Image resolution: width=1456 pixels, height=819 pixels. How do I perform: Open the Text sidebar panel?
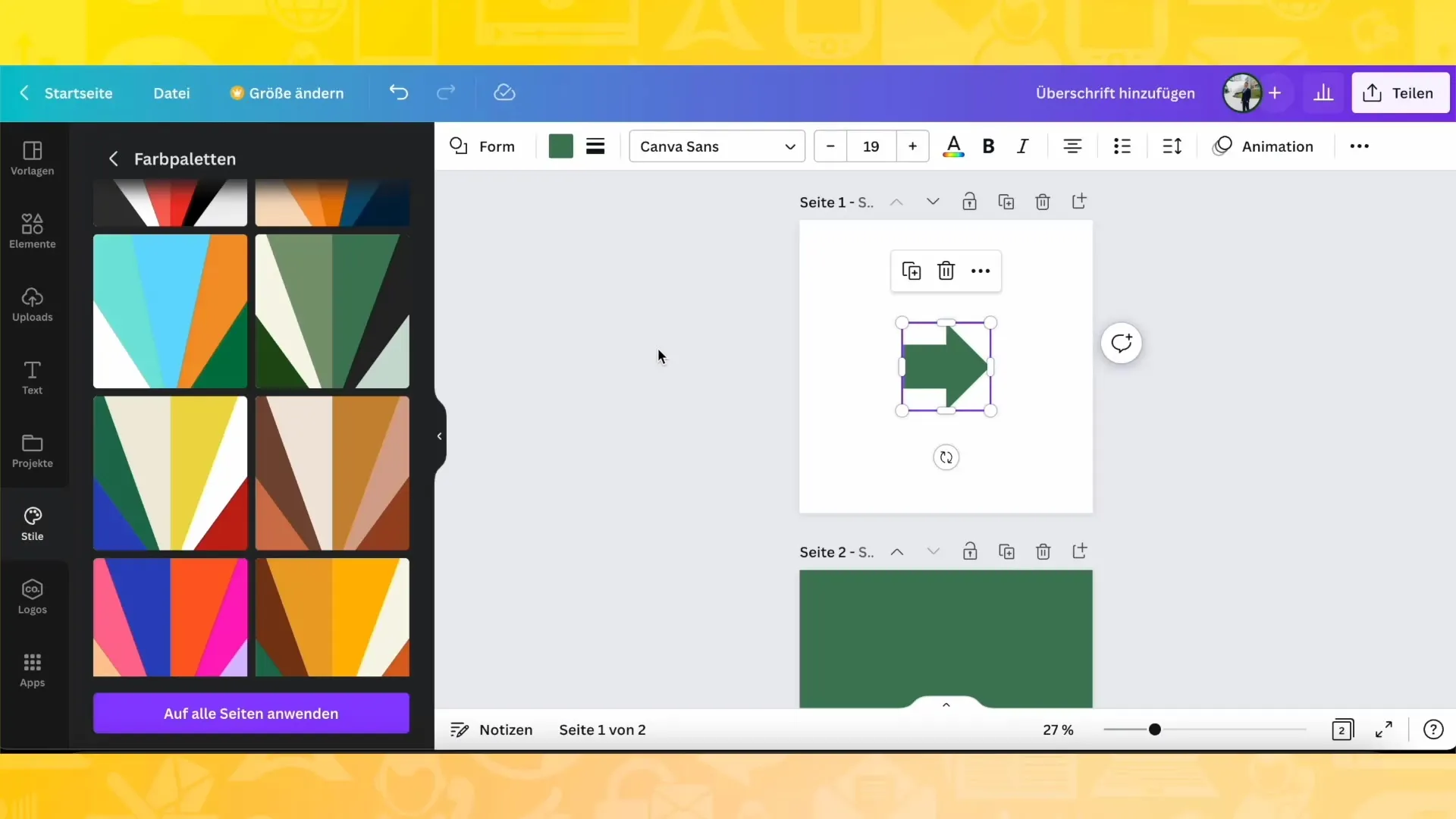(32, 378)
